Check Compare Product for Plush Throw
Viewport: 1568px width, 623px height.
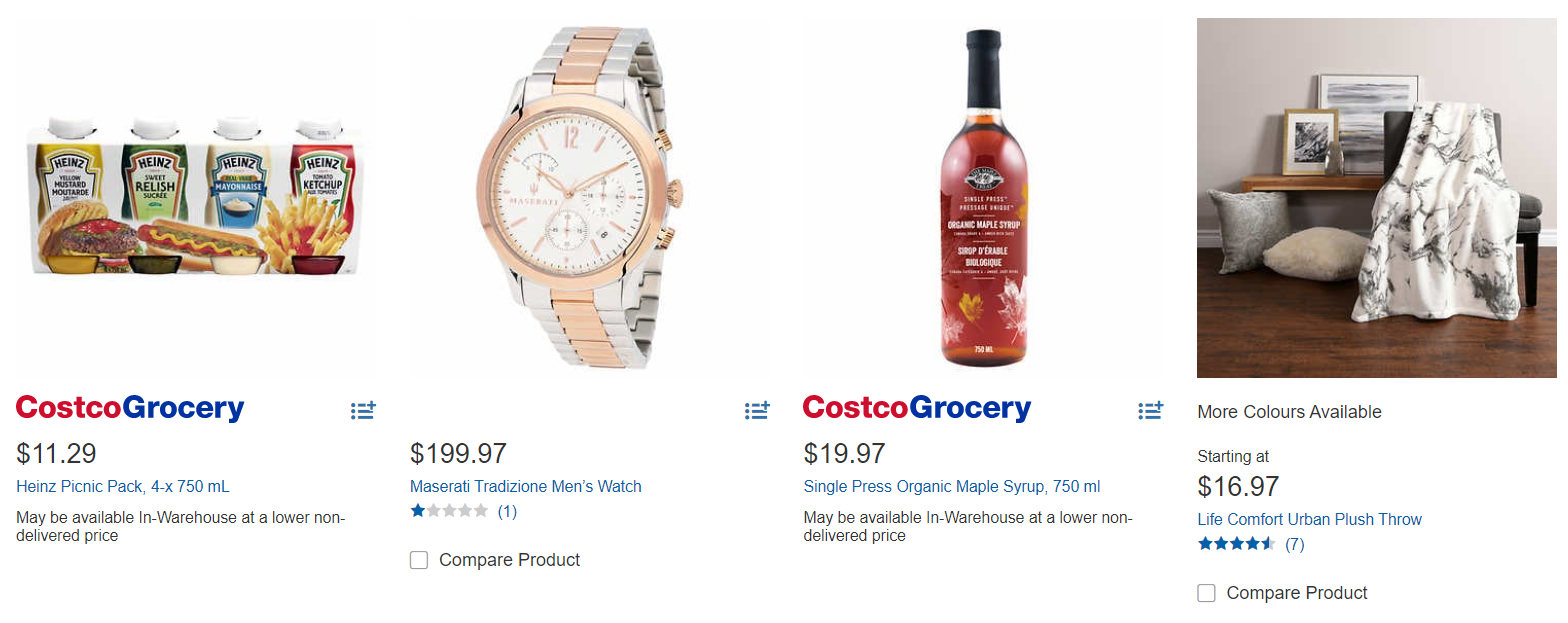pos(1207,593)
